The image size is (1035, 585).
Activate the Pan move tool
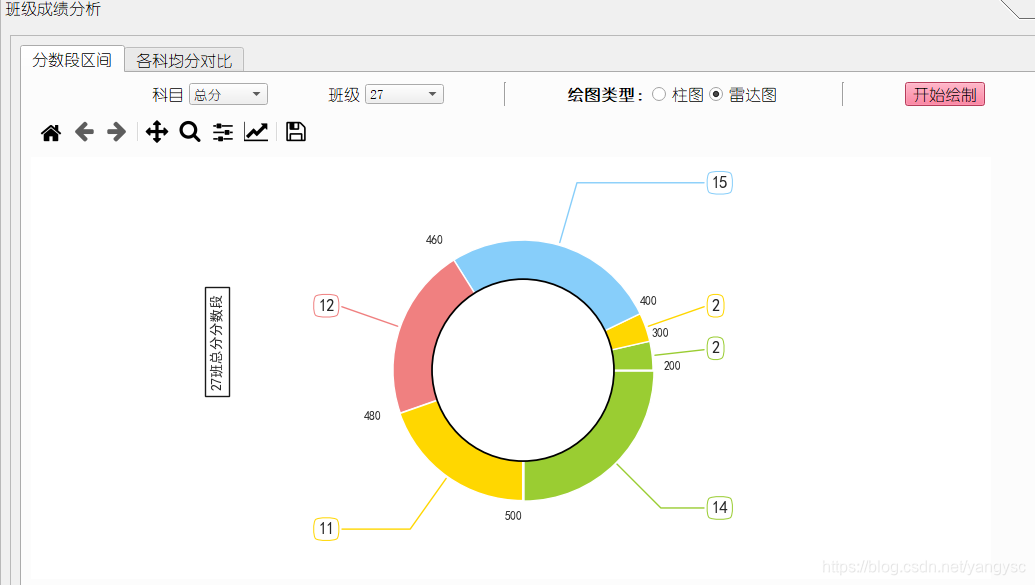tap(157, 132)
